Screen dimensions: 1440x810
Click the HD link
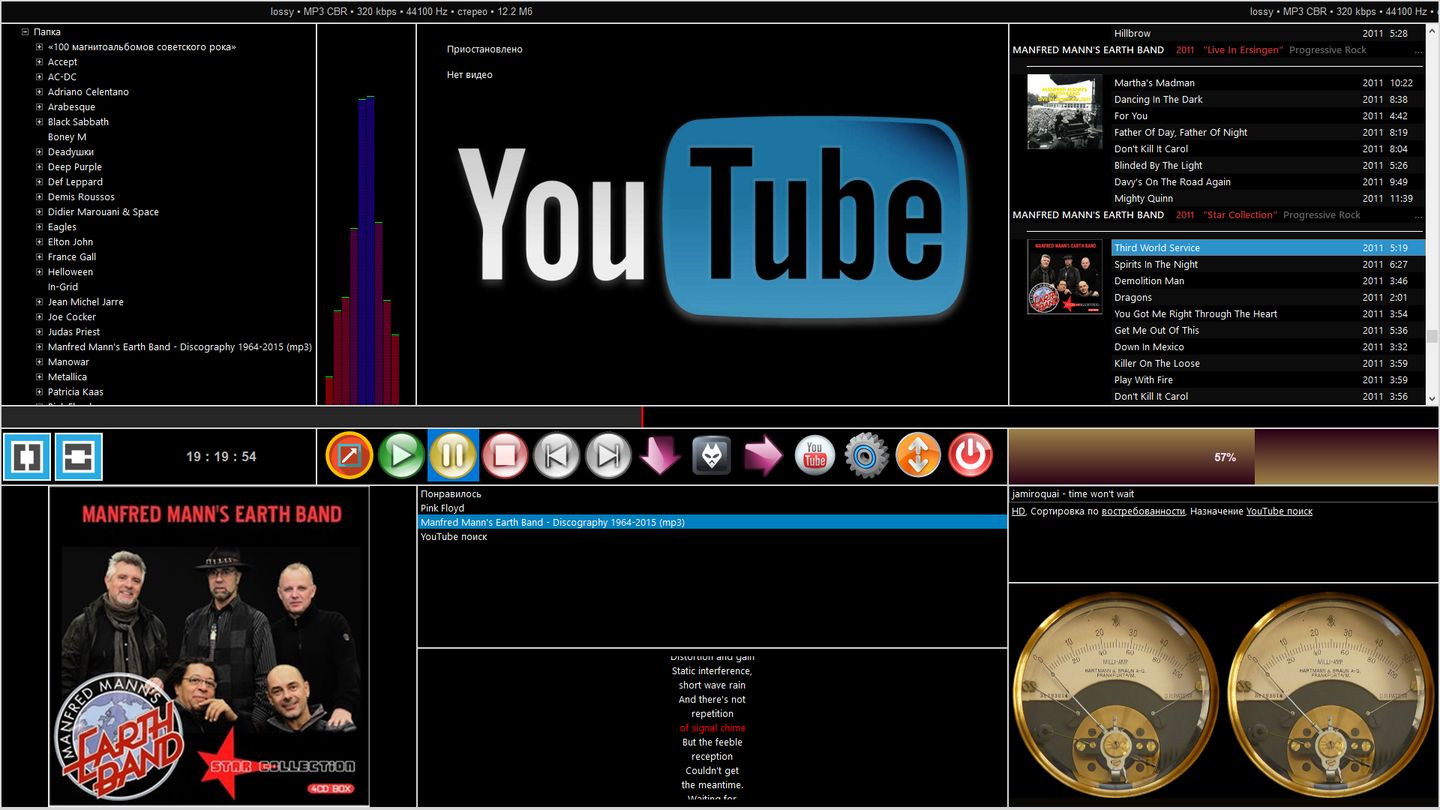click(x=1018, y=511)
